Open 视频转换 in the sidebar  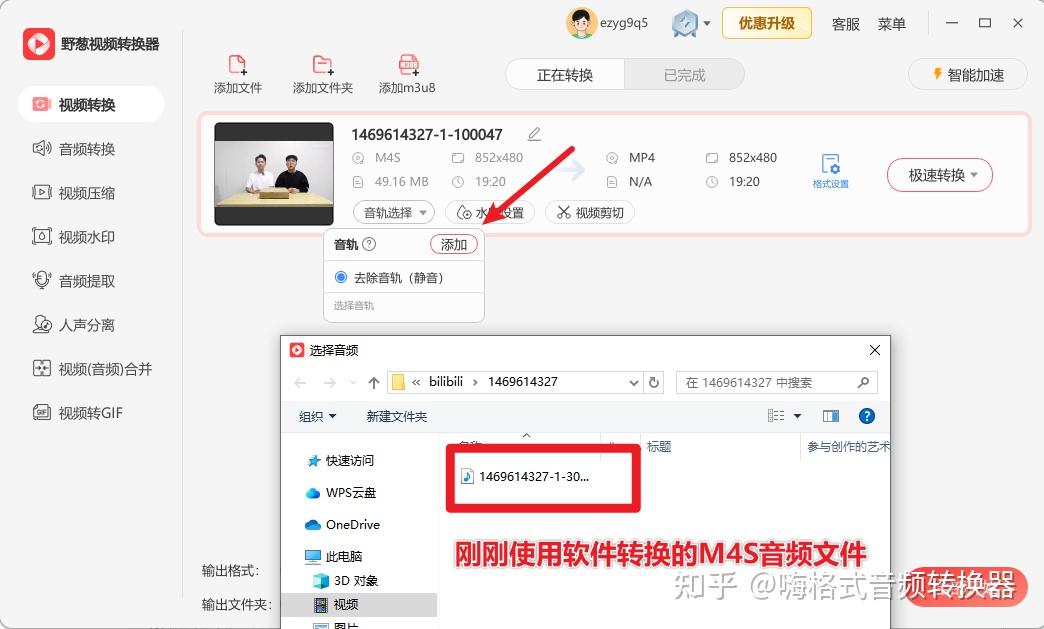[x=91, y=105]
